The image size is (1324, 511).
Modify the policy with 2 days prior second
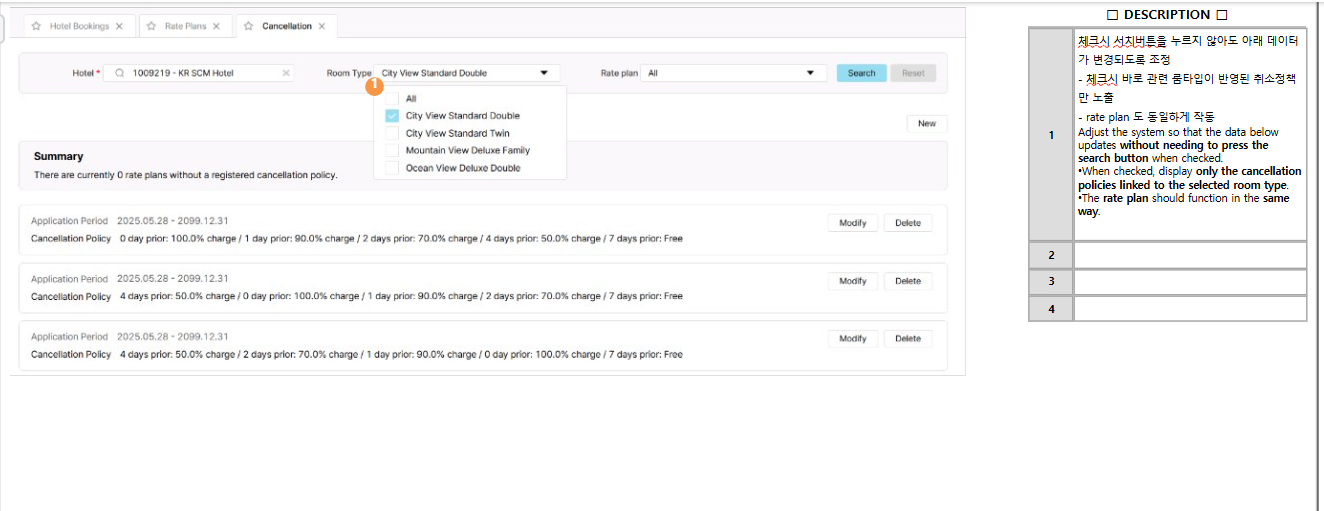pos(853,339)
